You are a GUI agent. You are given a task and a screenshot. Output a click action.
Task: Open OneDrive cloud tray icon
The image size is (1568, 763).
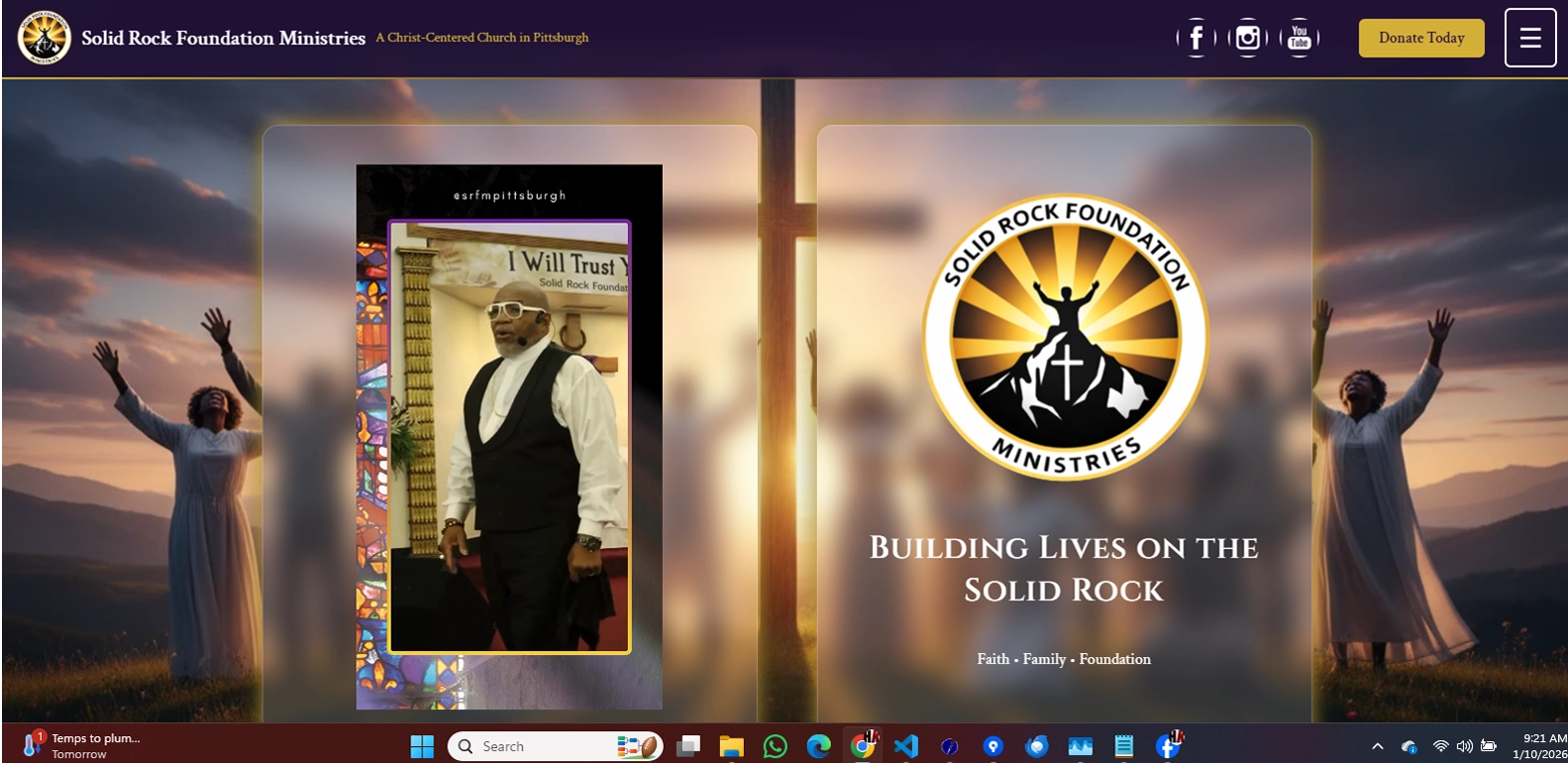1409,746
